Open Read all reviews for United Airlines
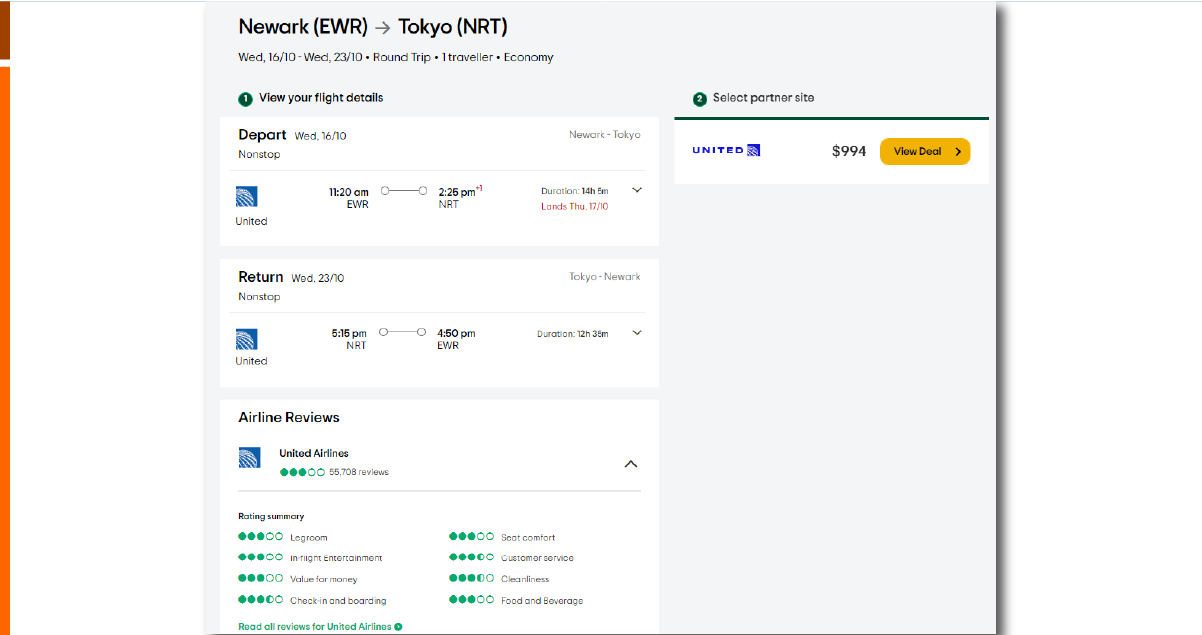This screenshot has width=1202, height=635. 320,627
